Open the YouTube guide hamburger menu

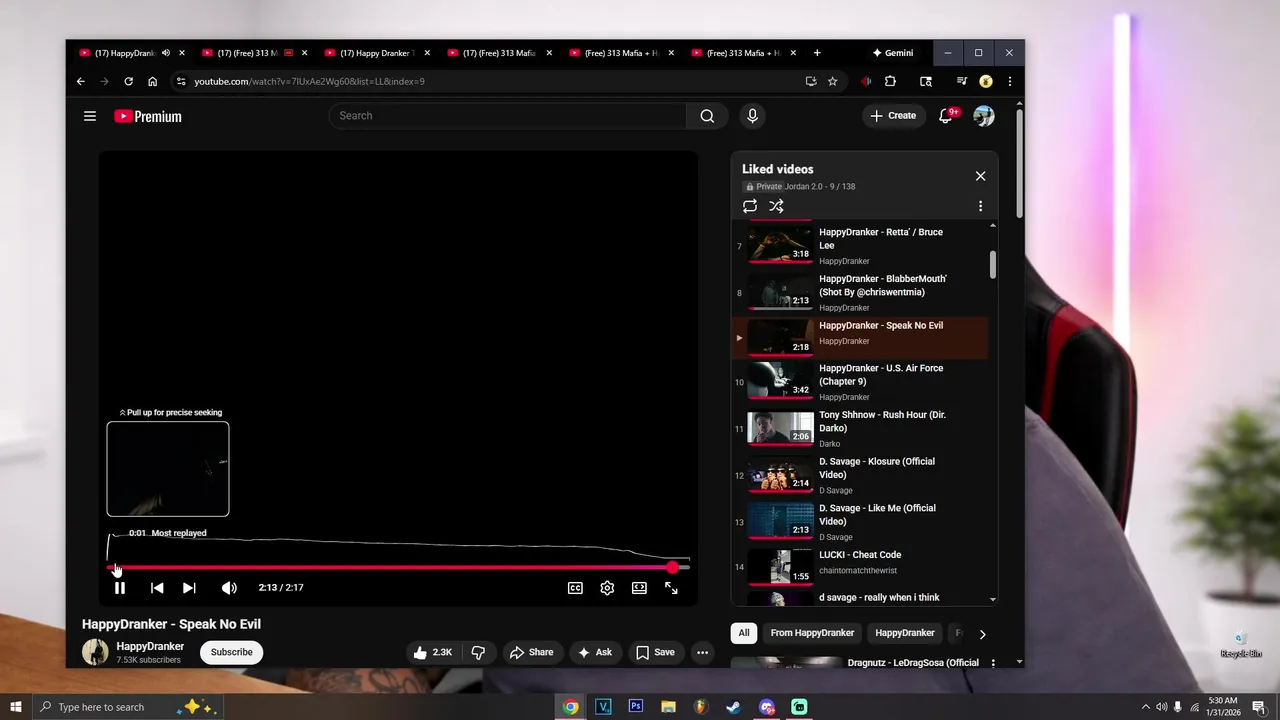[x=90, y=116]
